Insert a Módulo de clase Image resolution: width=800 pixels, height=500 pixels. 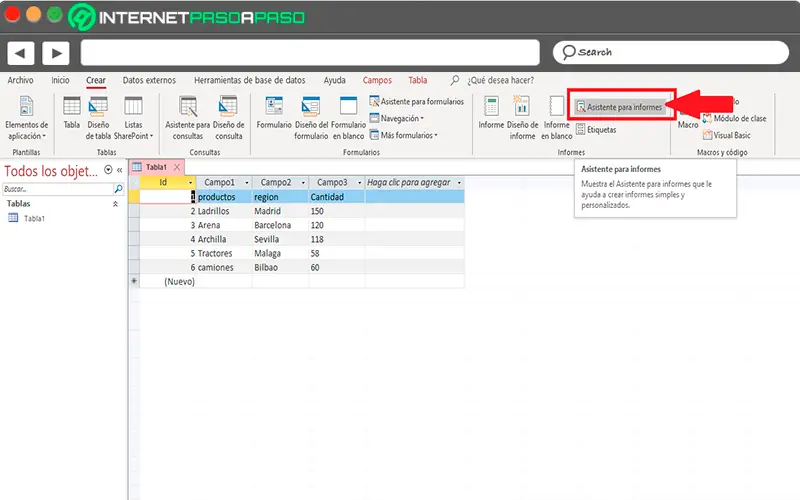(x=734, y=118)
